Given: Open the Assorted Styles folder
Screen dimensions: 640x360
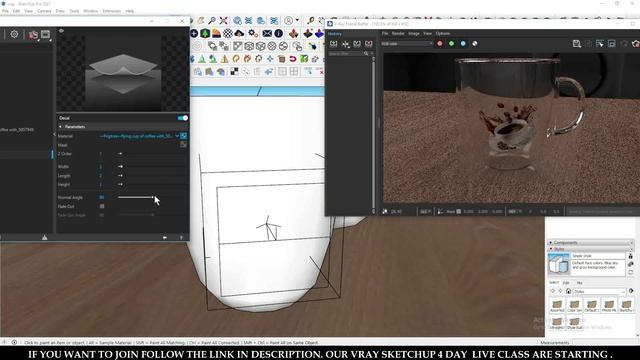Looking at the screenshot, I should tap(557, 306).
